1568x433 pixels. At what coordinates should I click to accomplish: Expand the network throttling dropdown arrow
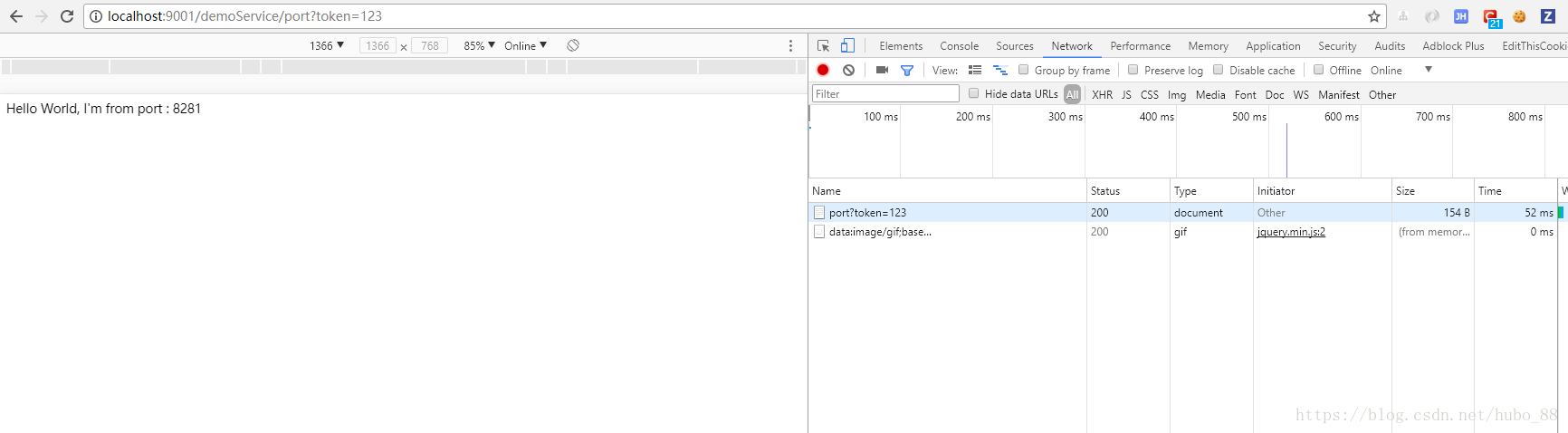click(x=1429, y=70)
